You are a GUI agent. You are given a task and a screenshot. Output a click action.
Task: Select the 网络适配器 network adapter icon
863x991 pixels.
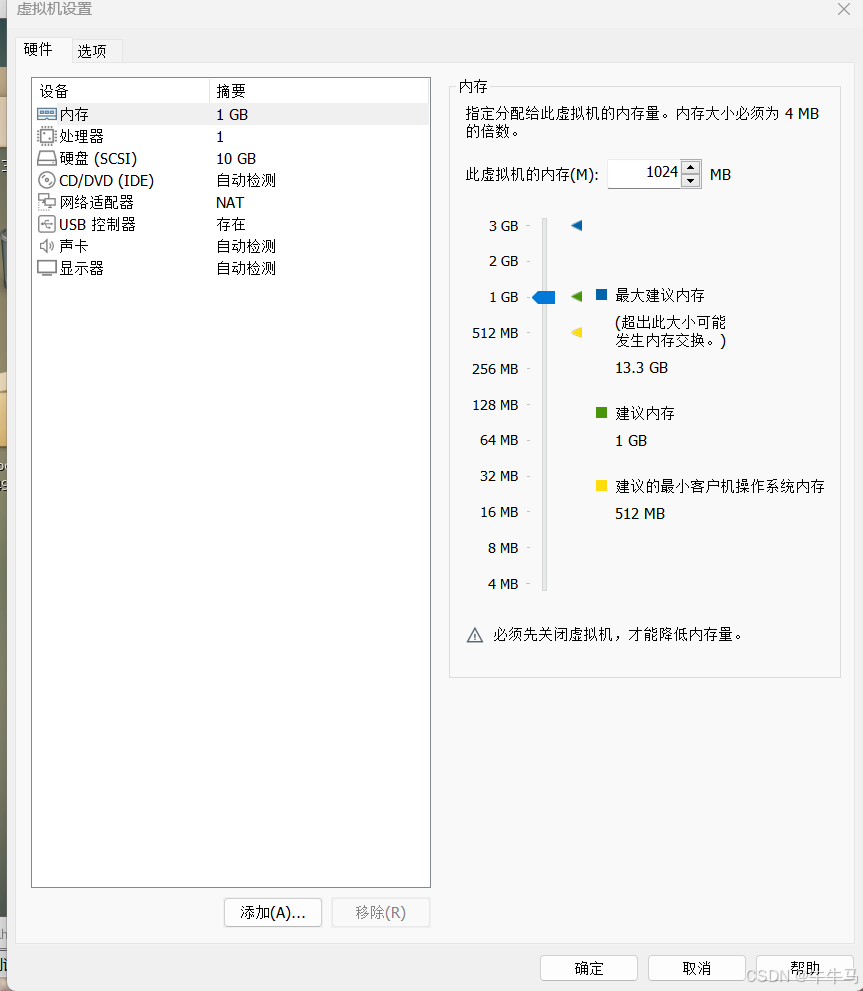[47, 202]
